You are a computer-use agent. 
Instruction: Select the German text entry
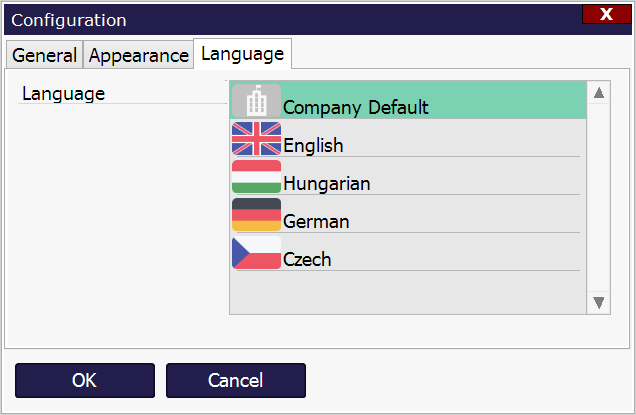pyautogui.click(x=316, y=221)
